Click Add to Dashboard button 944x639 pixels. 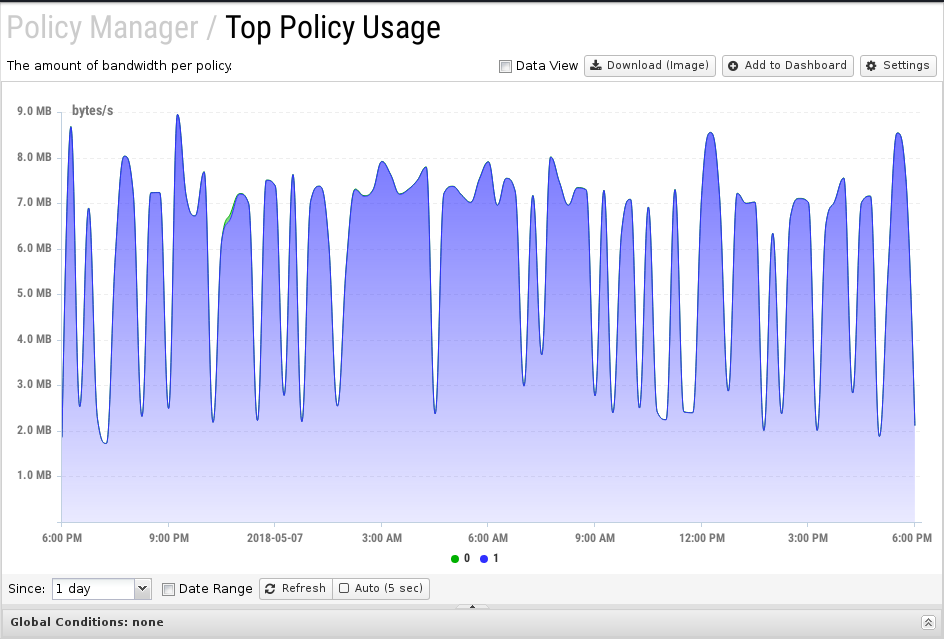pyautogui.click(x=787, y=66)
